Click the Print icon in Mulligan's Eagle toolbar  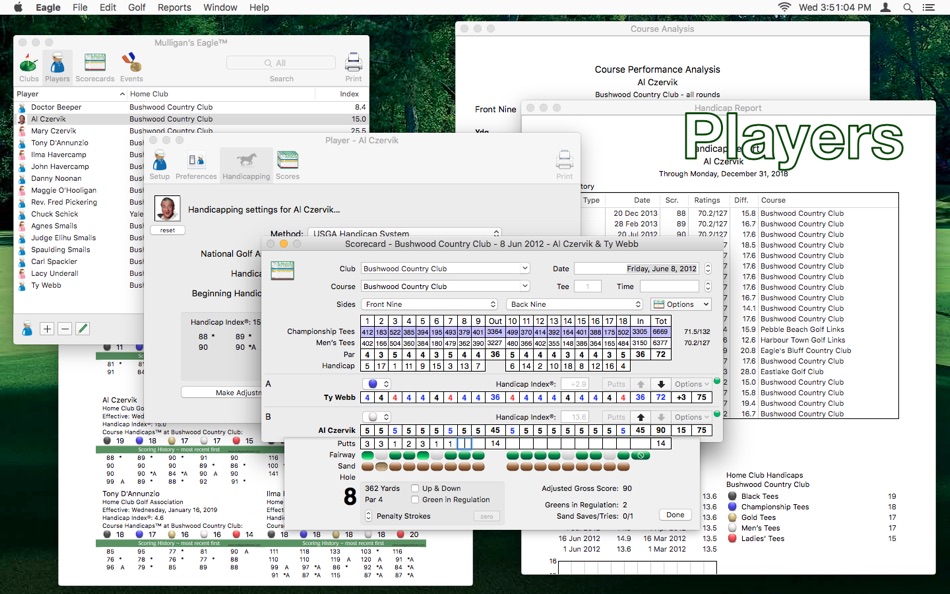pyautogui.click(x=353, y=60)
